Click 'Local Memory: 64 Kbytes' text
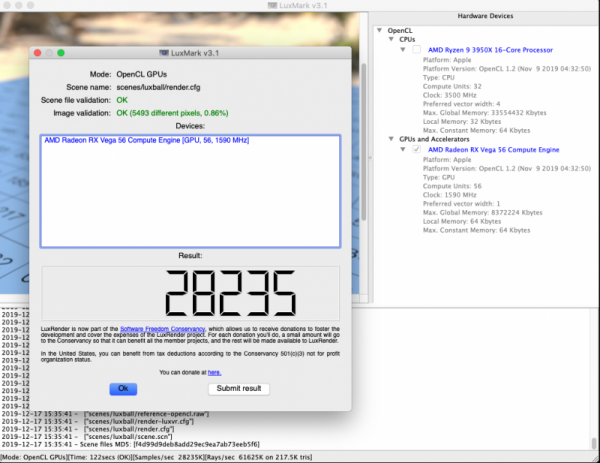Screen dimensions: 600x463 [462, 222]
